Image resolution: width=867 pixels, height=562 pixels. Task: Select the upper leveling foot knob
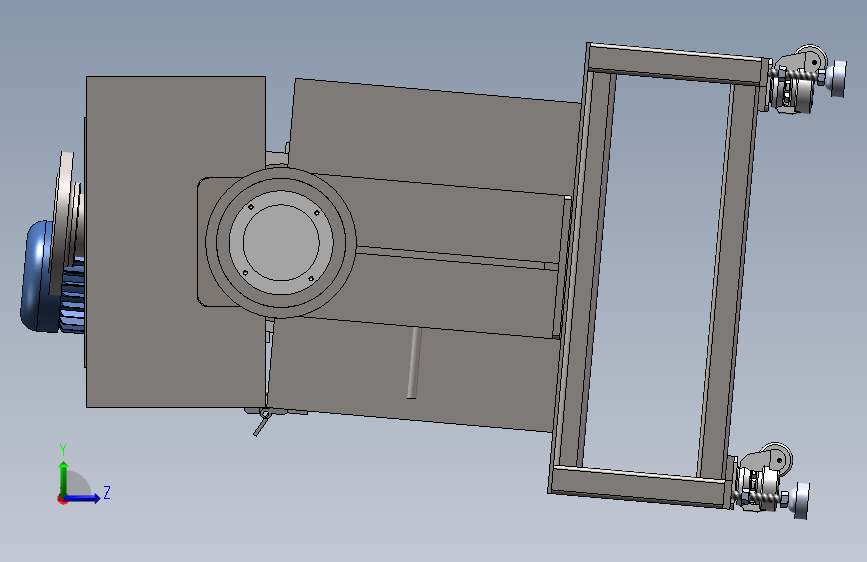click(x=837, y=79)
